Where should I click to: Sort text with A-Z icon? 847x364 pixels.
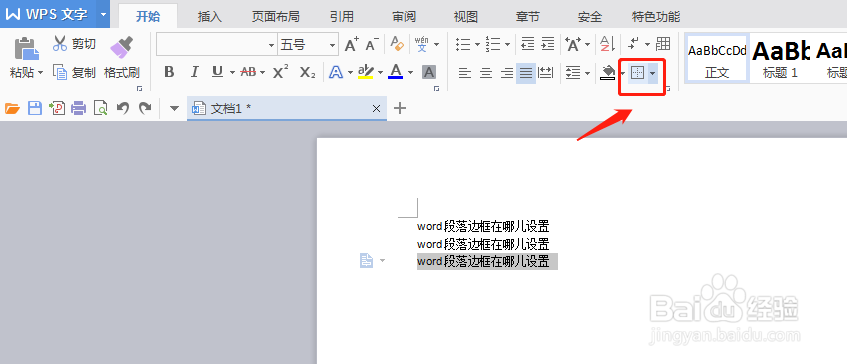[608, 44]
